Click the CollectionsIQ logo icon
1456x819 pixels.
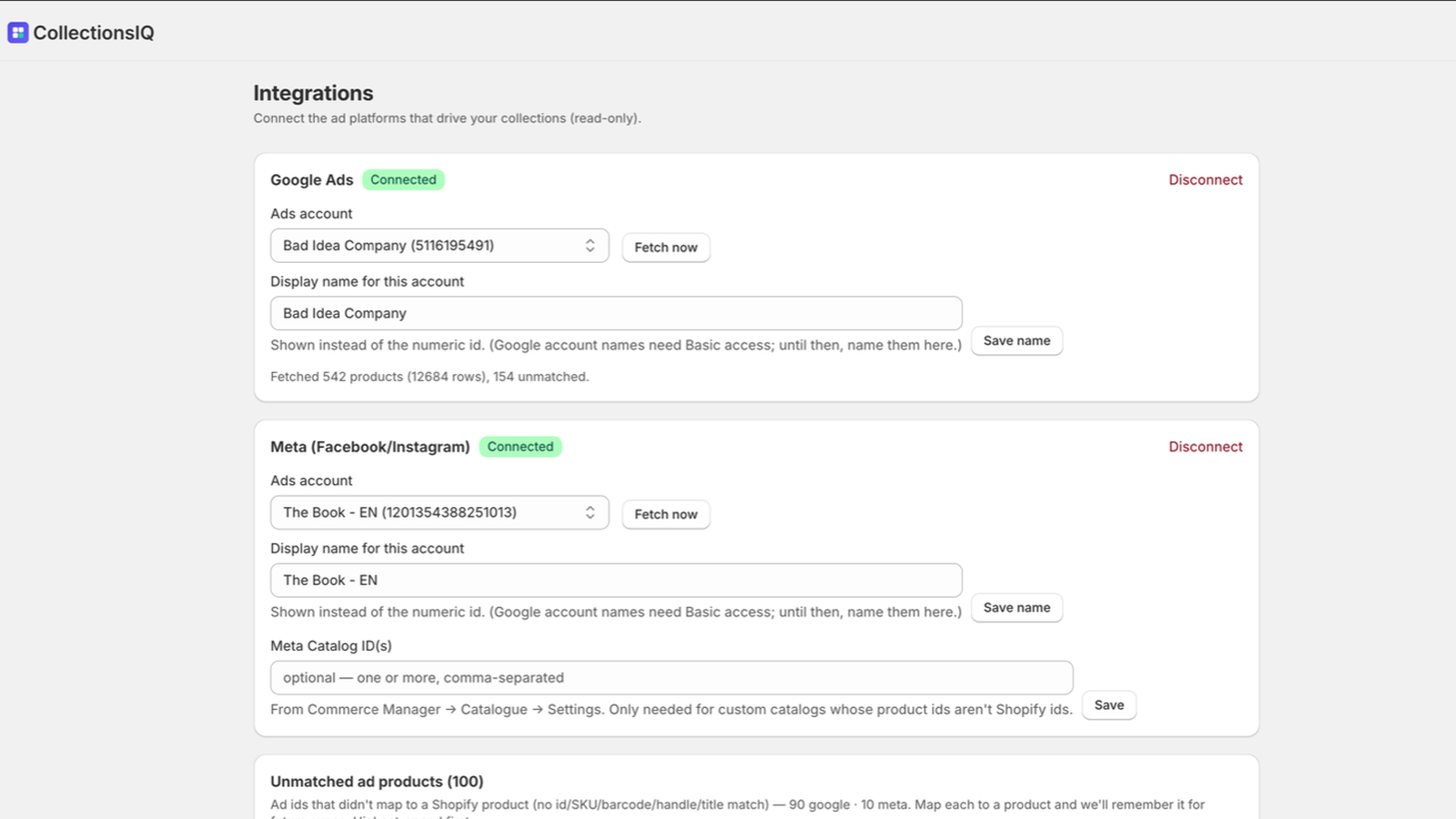[x=18, y=33]
